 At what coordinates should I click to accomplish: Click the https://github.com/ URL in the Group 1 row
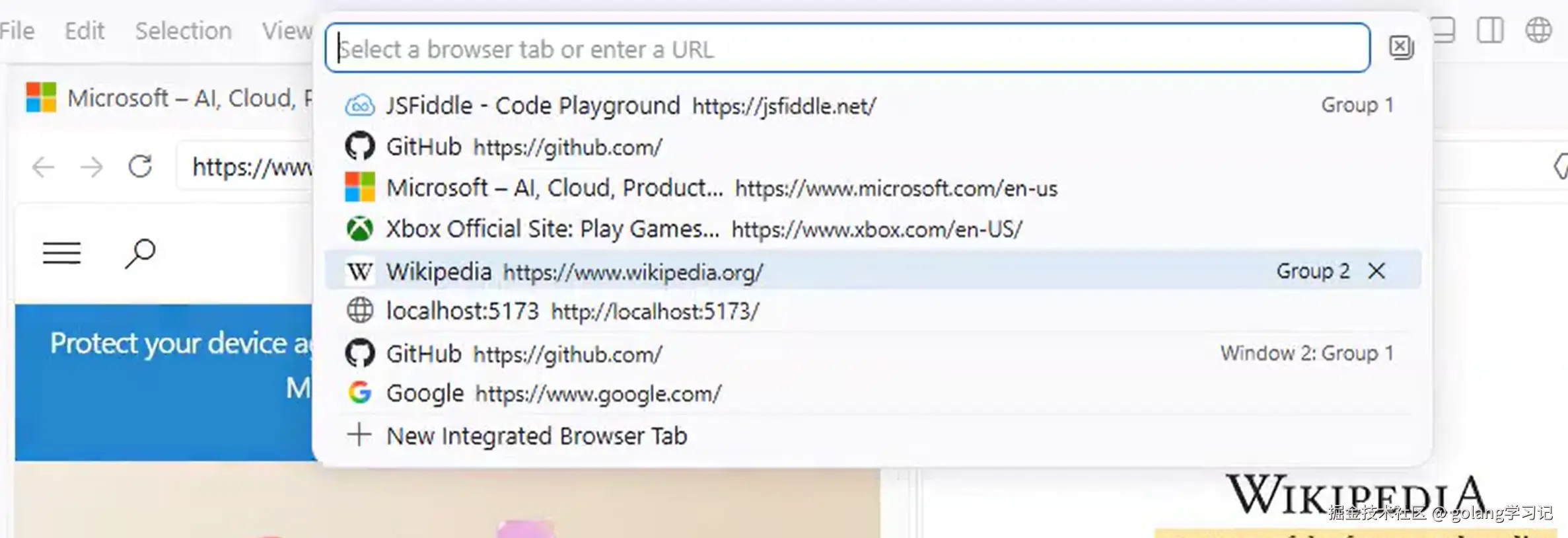click(567, 147)
